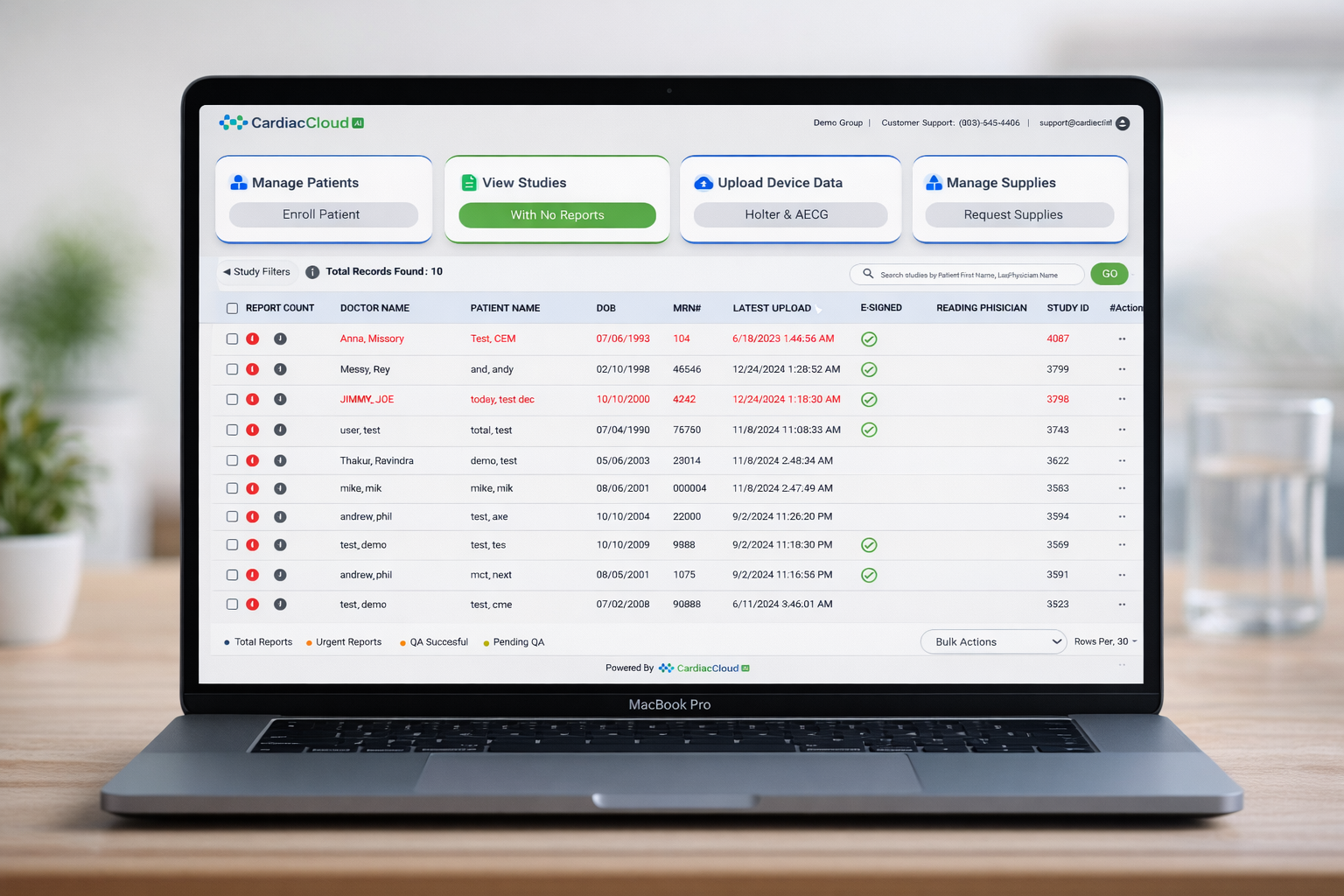
Task: Expand the Rows Per page selector
Action: click(x=1105, y=642)
